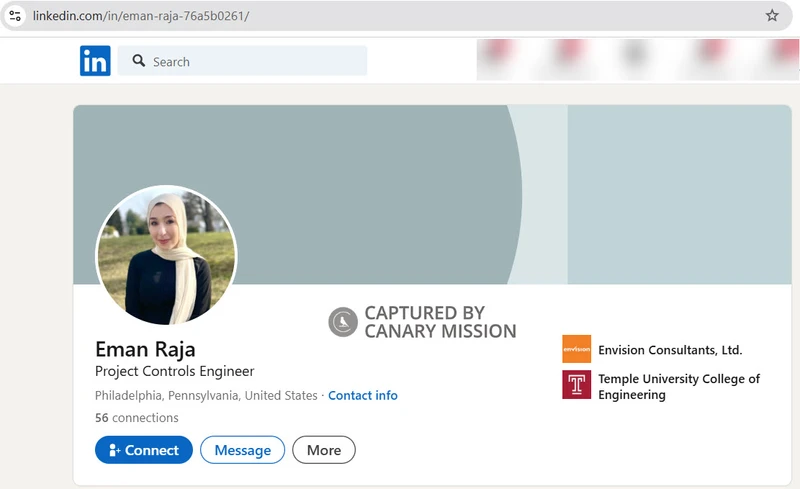Focus the LinkedIn Search field
800x489 pixels.
click(242, 61)
